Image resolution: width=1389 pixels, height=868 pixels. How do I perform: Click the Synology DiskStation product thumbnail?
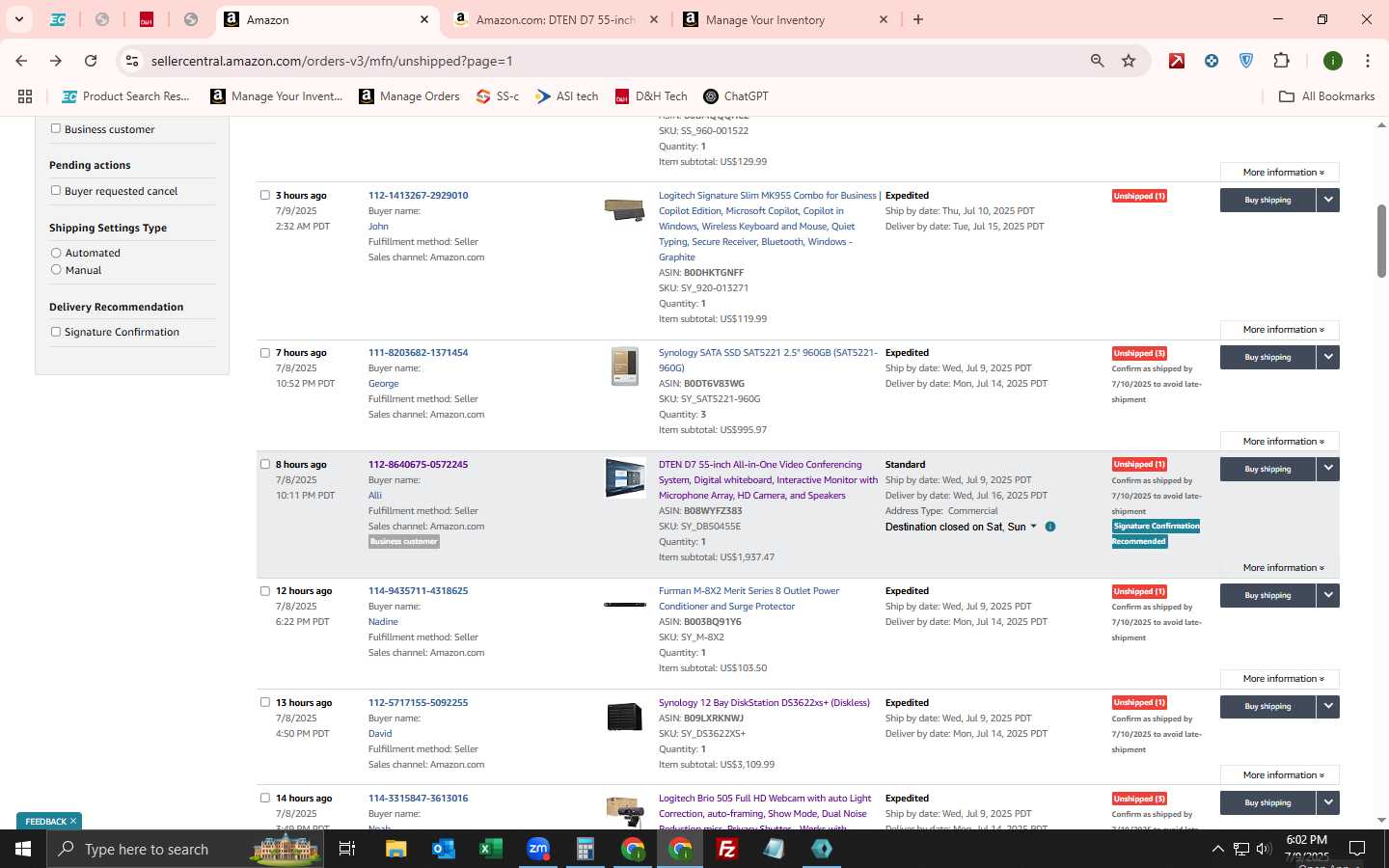625,717
